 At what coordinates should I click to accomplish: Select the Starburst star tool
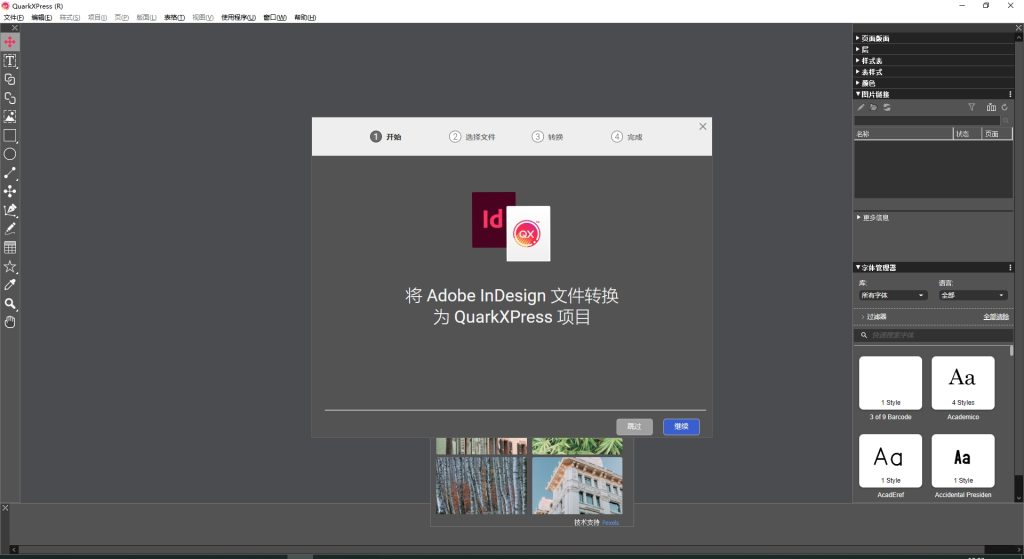pyautogui.click(x=10, y=266)
